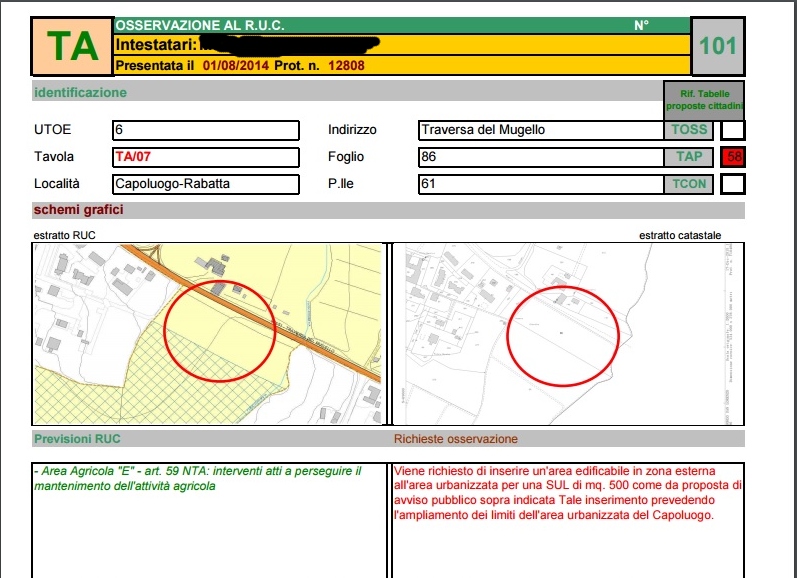Click the Rif. Tabelle proposte cittadini box
The width and height of the screenshot is (797, 578).
(x=704, y=100)
